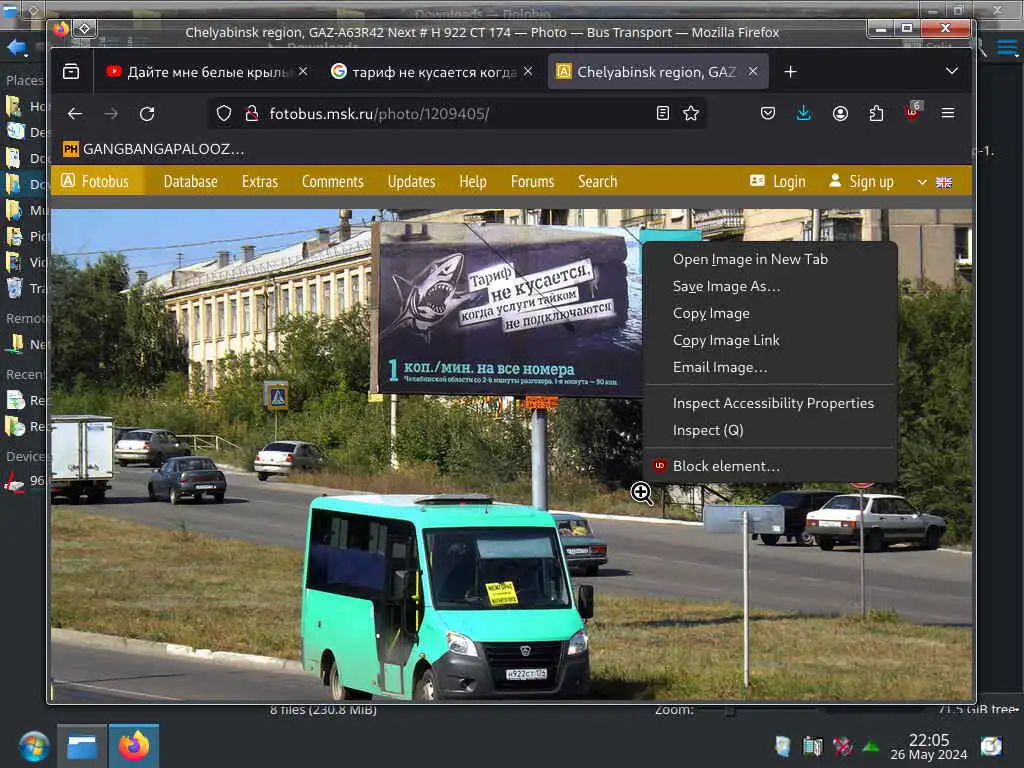Open the uBlock Origin toolbar icon
The height and width of the screenshot is (768, 1024).
tap(912, 112)
